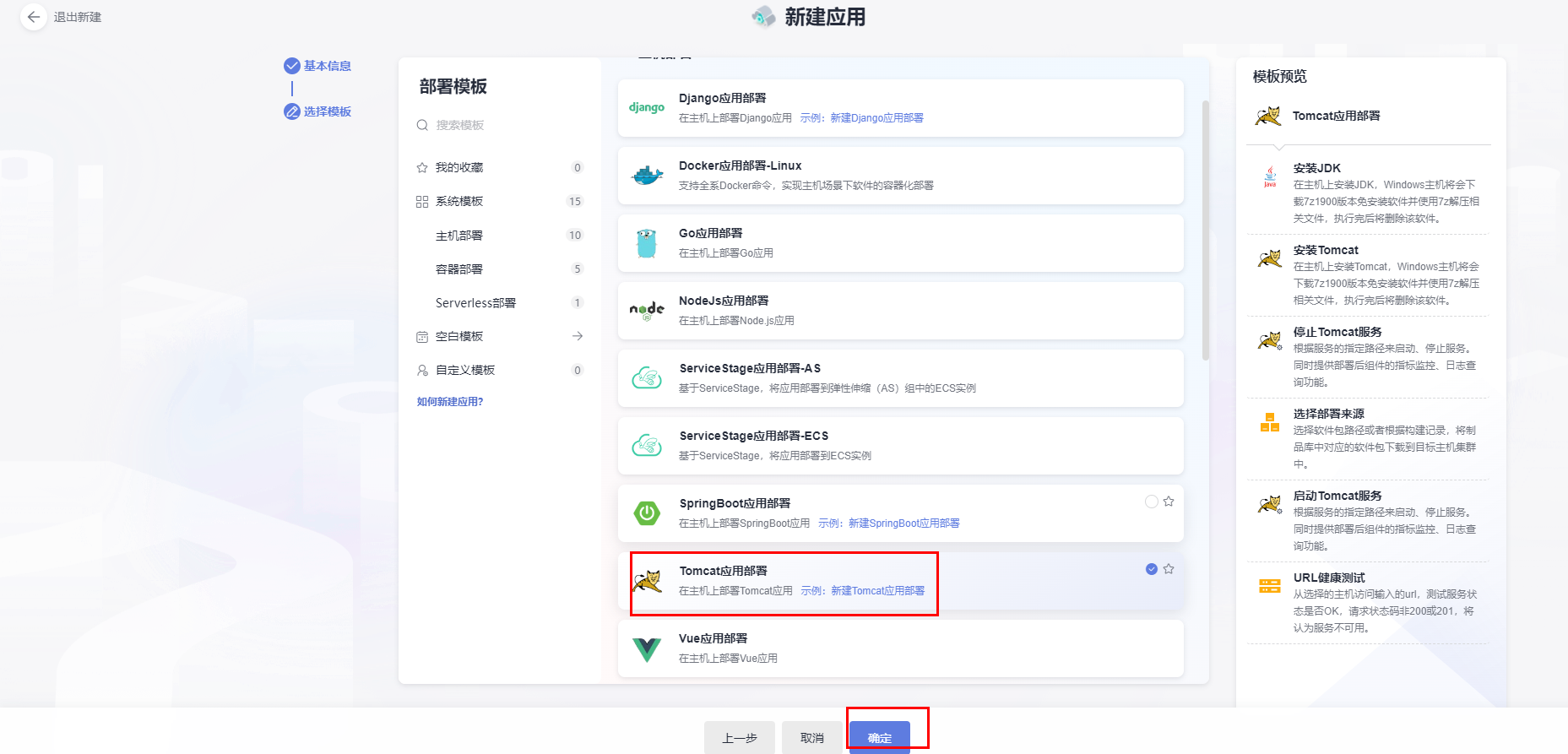
Task: Click the Django template logo
Action: 647,108
